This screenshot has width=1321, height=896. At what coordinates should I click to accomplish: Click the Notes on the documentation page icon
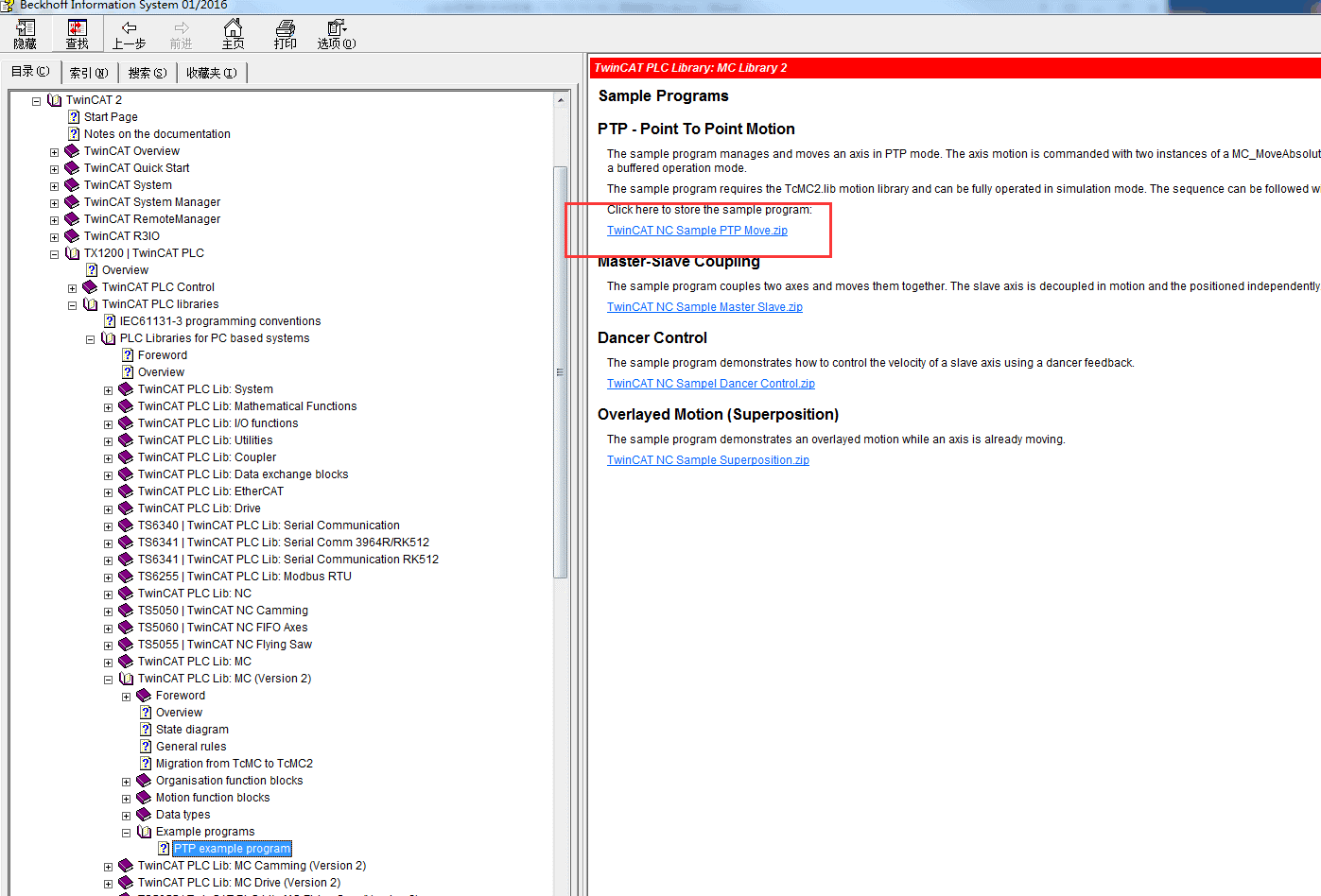pos(74,133)
